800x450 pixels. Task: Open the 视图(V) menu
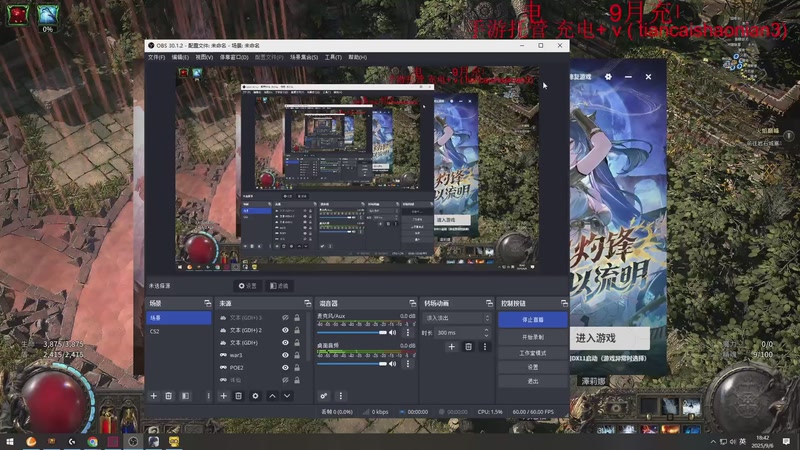tap(204, 57)
